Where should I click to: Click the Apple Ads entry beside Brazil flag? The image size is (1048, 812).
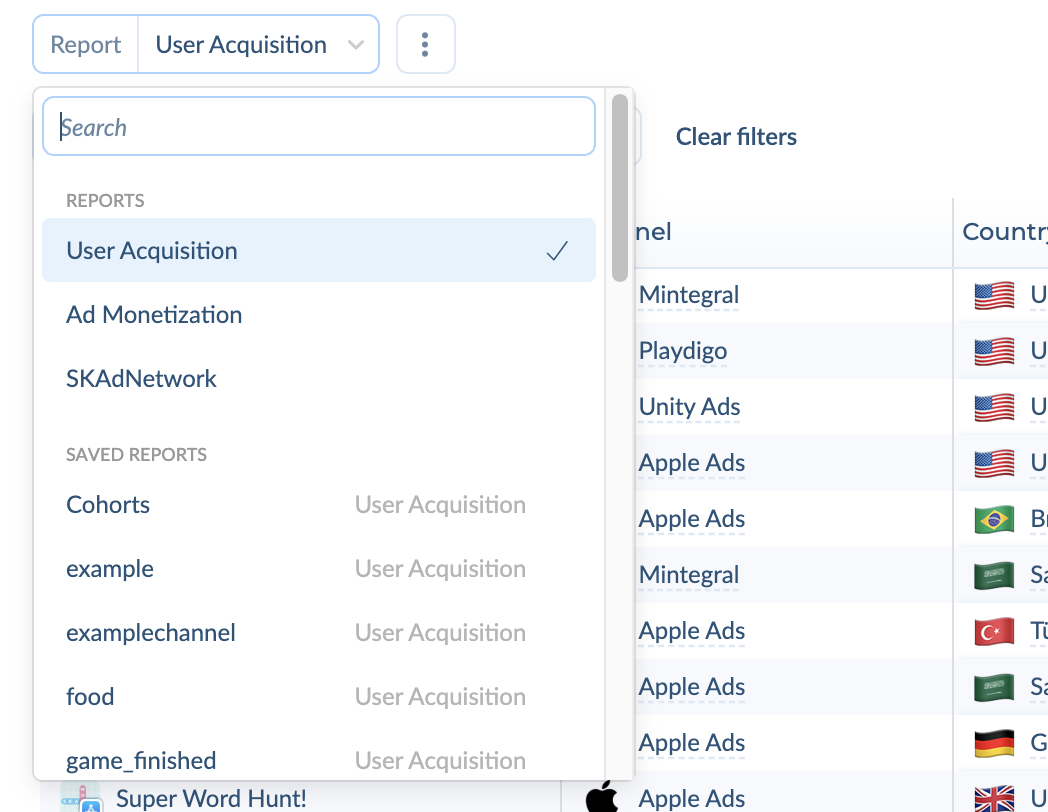(691, 519)
